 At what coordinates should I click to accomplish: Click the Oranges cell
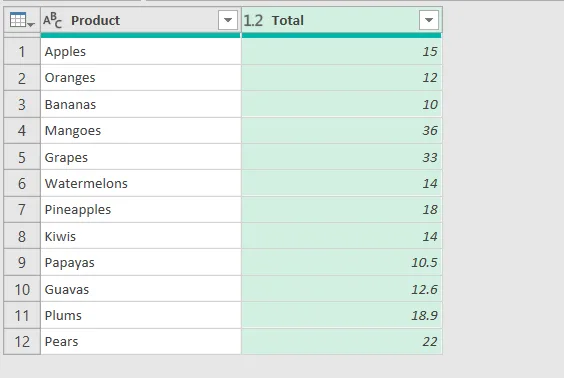141,78
